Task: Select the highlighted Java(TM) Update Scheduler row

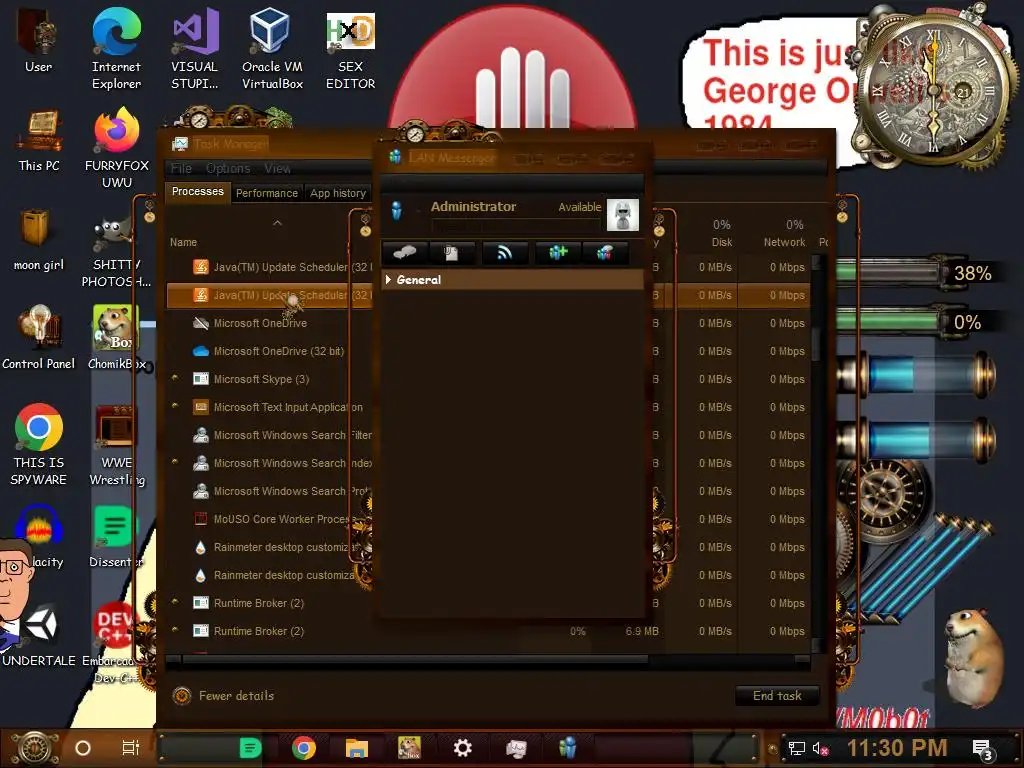Action: (x=269, y=295)
